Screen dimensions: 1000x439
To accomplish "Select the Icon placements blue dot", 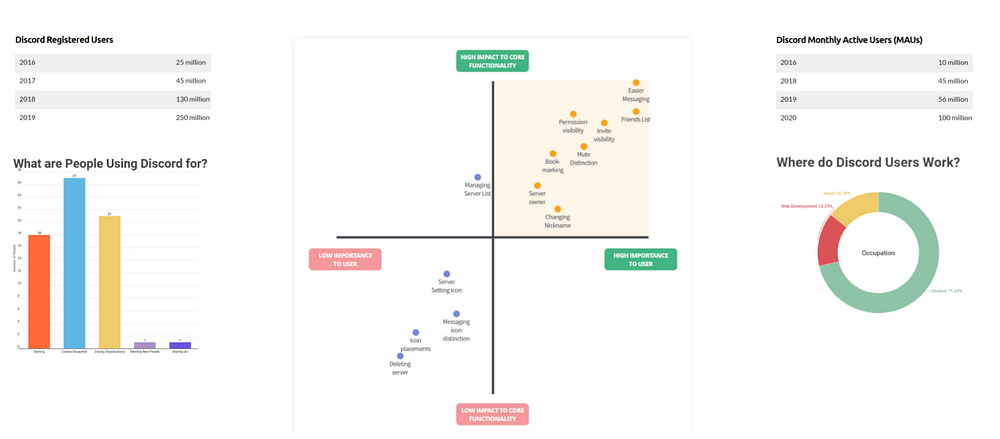I will tap(416, 332).
